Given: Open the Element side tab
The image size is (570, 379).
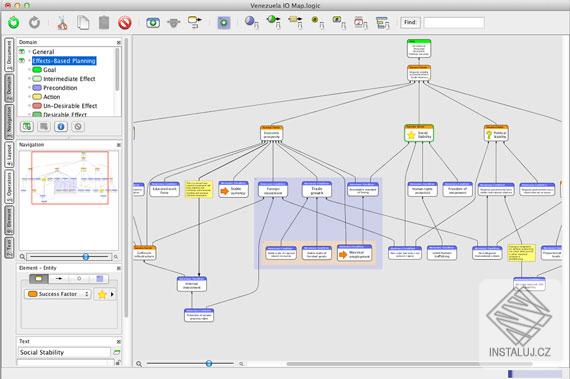Looking at the screenshot, I should click(9, 221).
